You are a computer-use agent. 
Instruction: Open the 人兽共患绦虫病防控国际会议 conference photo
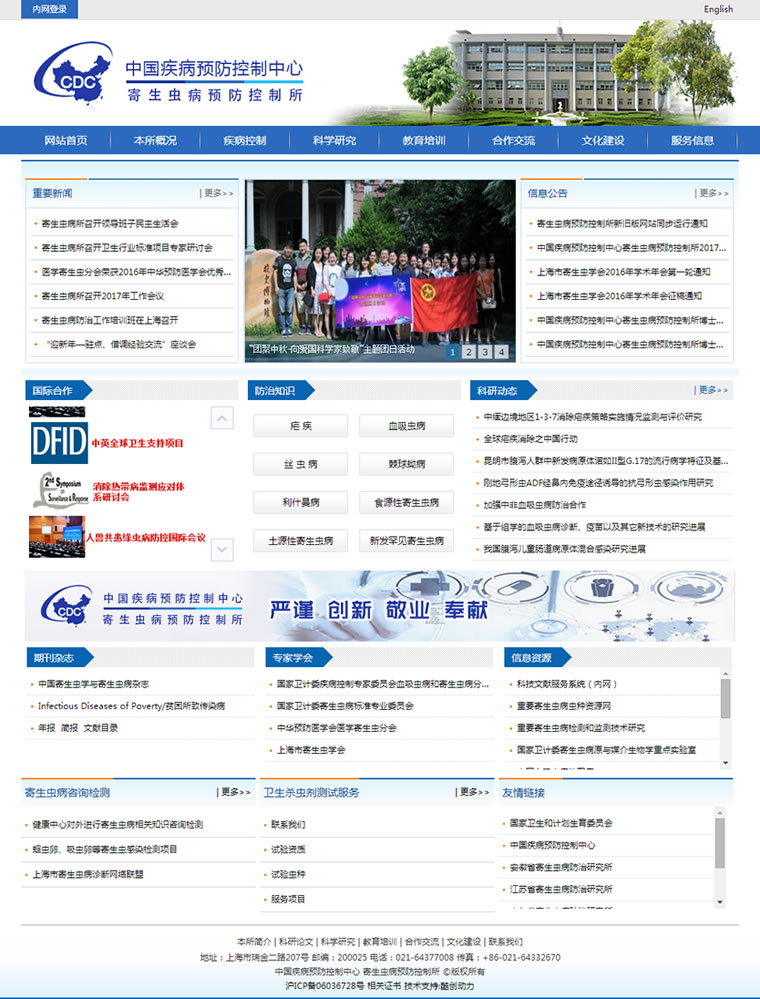click(56, 536)
